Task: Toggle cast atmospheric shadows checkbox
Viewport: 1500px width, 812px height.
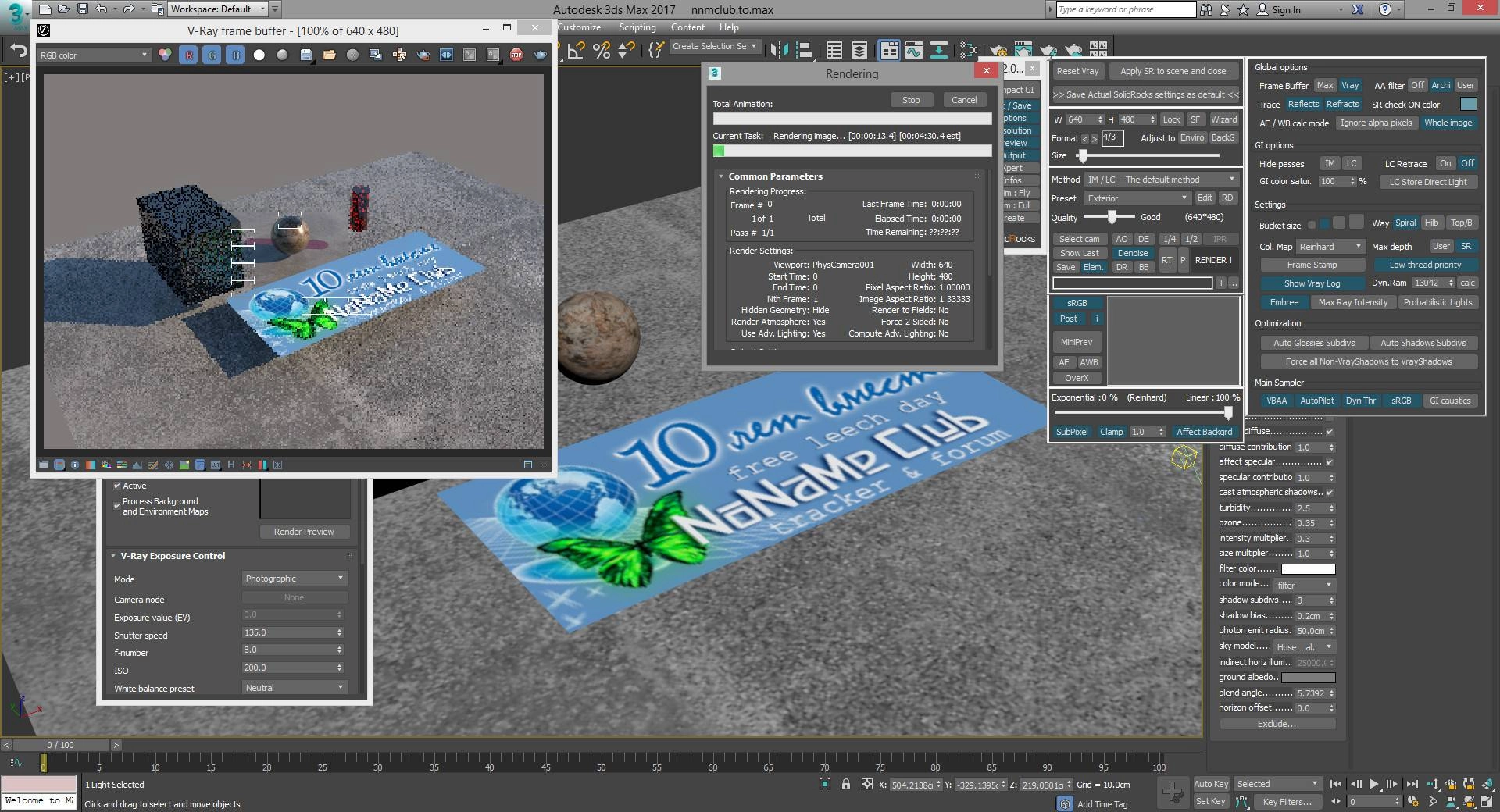Action: (1330, 492)
